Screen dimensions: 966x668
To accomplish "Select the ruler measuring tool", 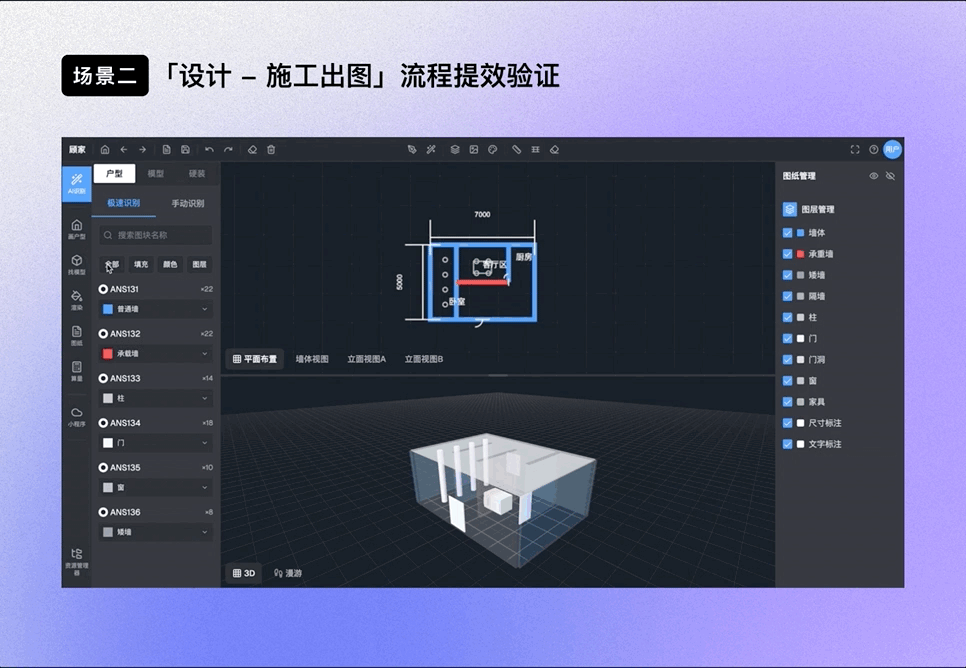I will [x=517, y=150].
